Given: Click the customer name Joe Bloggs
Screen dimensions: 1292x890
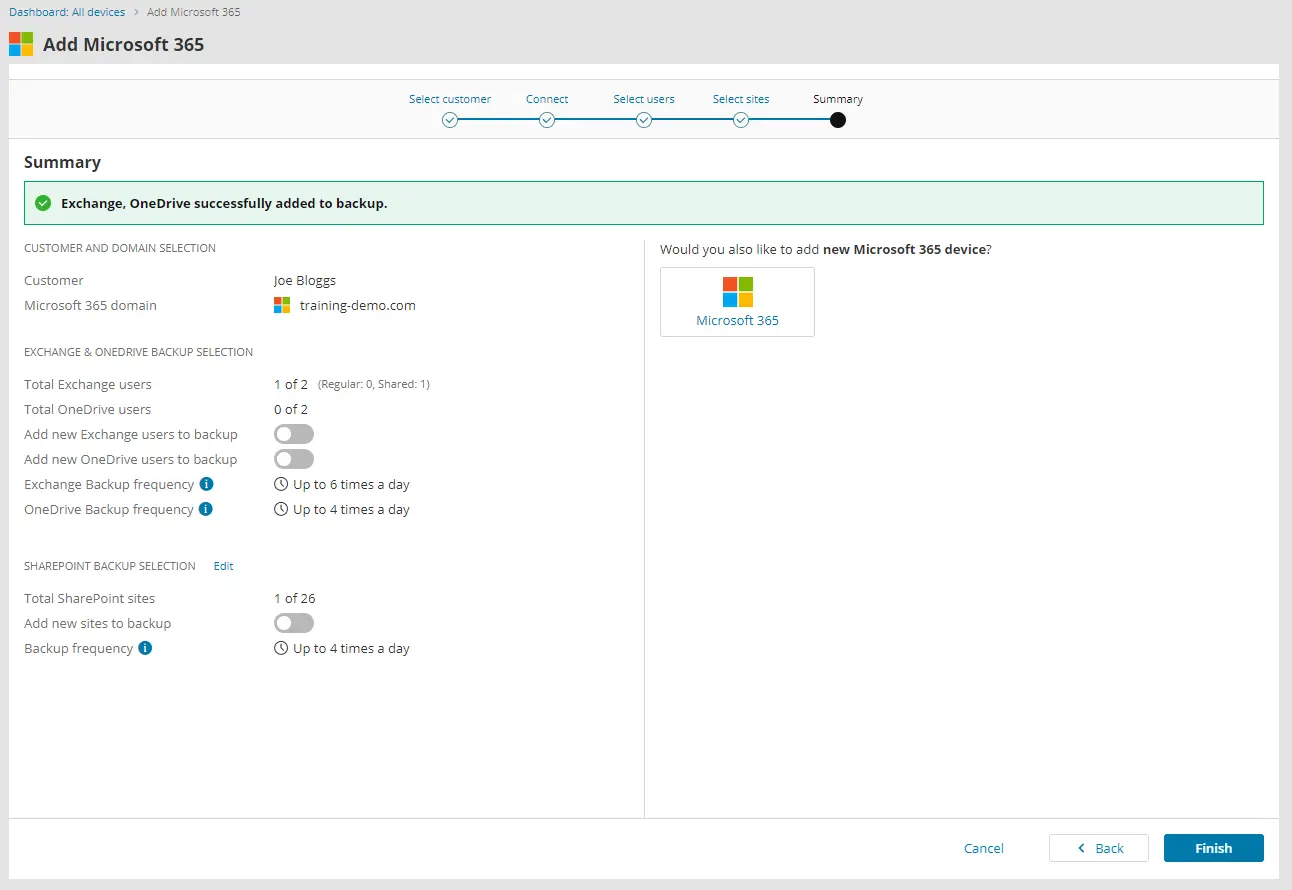Looking at the screenshot, I should tap(305, 280).
